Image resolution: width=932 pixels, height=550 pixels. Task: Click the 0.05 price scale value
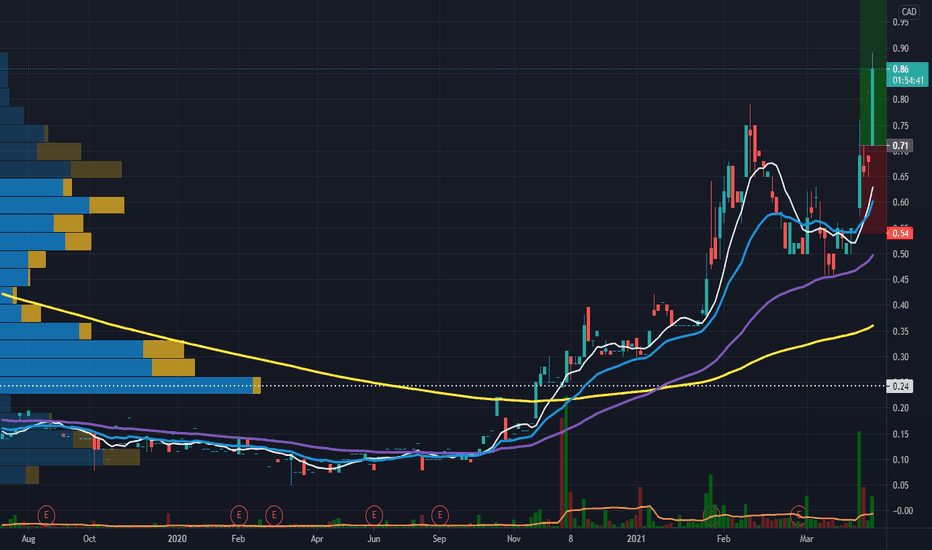coord(900,485)
